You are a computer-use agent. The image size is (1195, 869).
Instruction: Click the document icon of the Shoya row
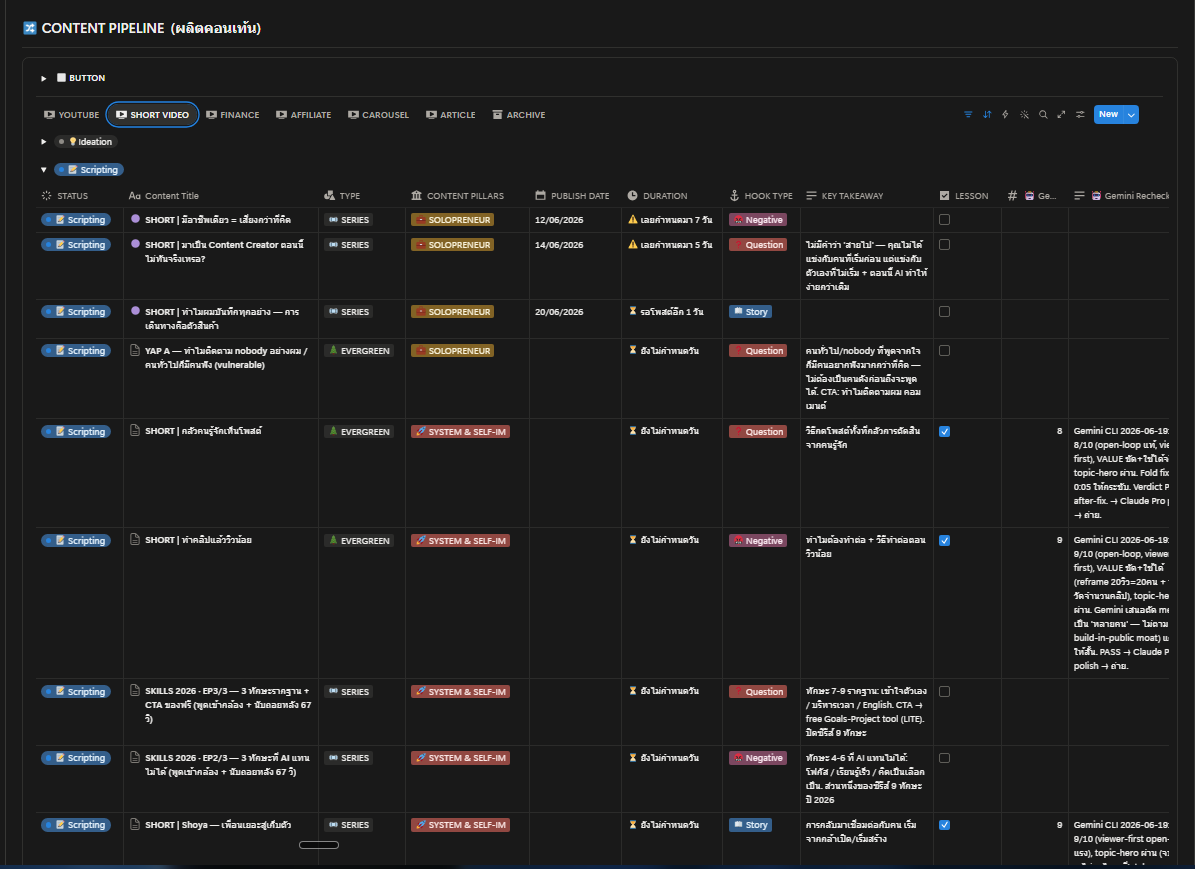point(135,824)
